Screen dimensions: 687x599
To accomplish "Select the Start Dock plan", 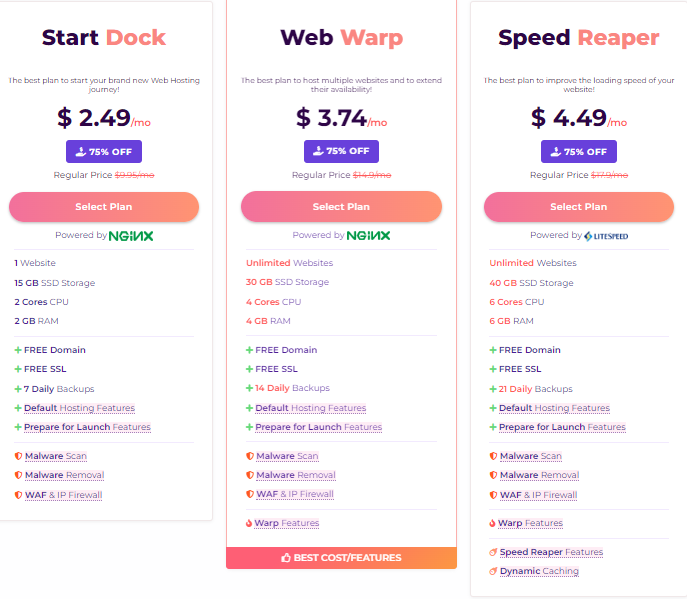I will [x=104, y=207].
